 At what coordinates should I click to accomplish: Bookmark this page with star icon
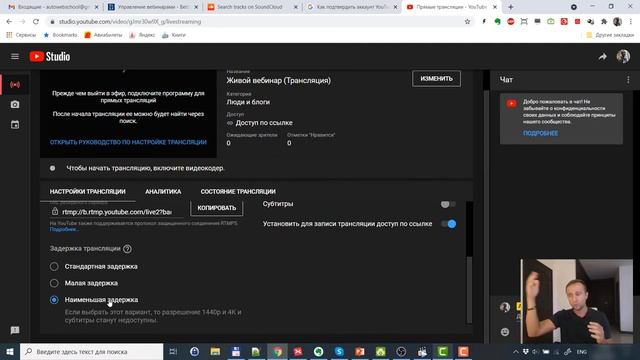[467, 22]
